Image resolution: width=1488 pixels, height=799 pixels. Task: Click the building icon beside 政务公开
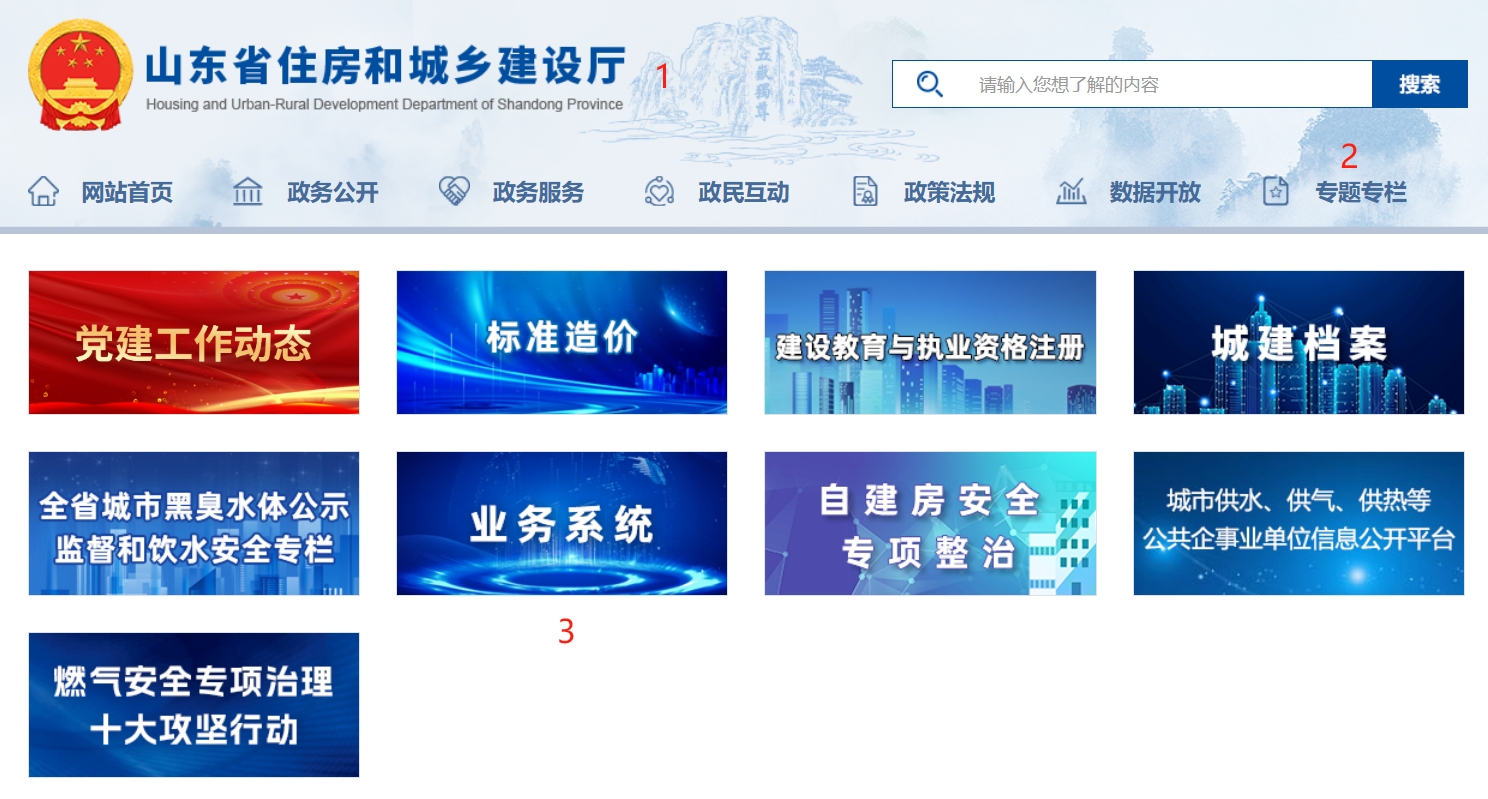pyautogui.click(x=247, y=191)
